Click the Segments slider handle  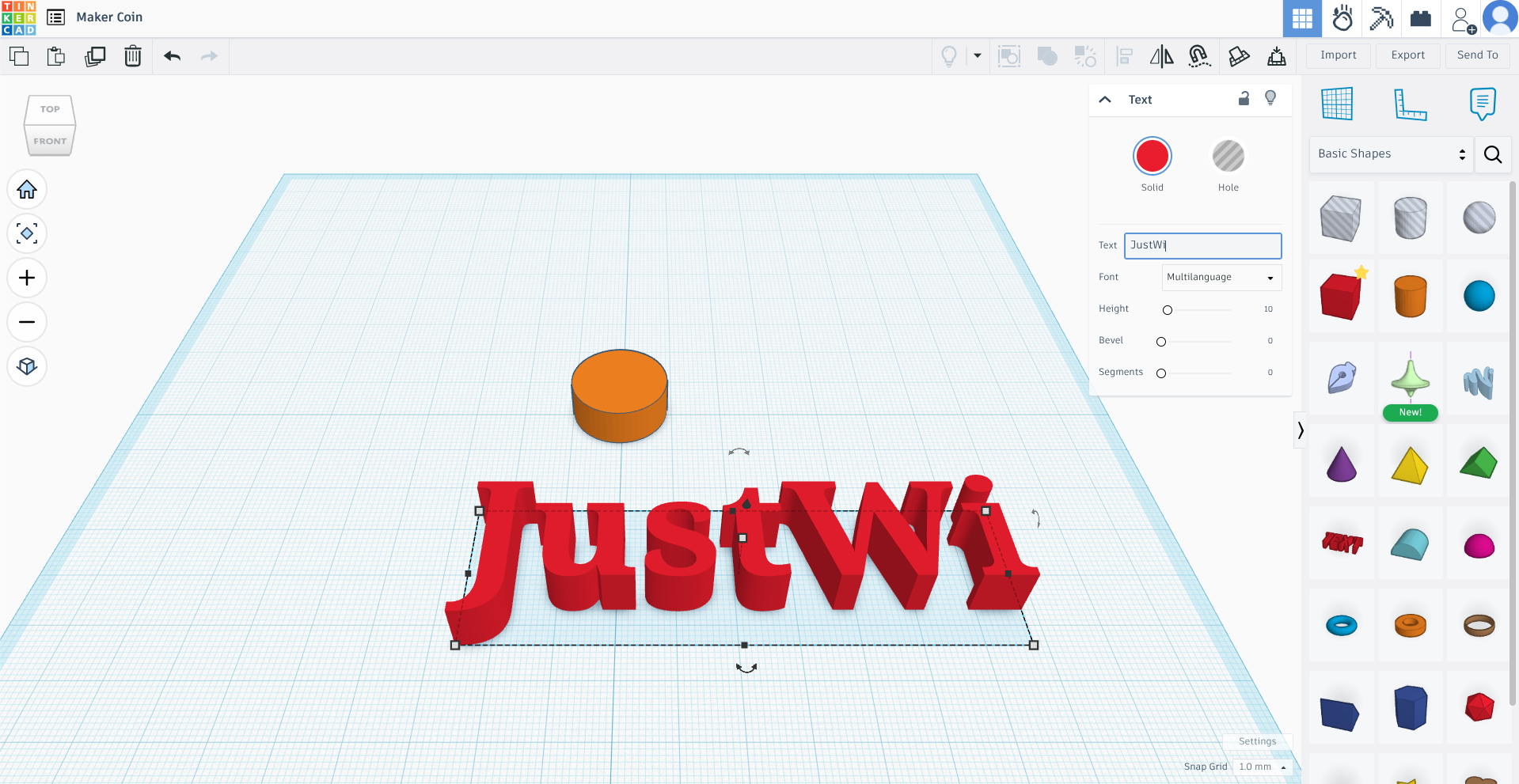coord(1161,373)
